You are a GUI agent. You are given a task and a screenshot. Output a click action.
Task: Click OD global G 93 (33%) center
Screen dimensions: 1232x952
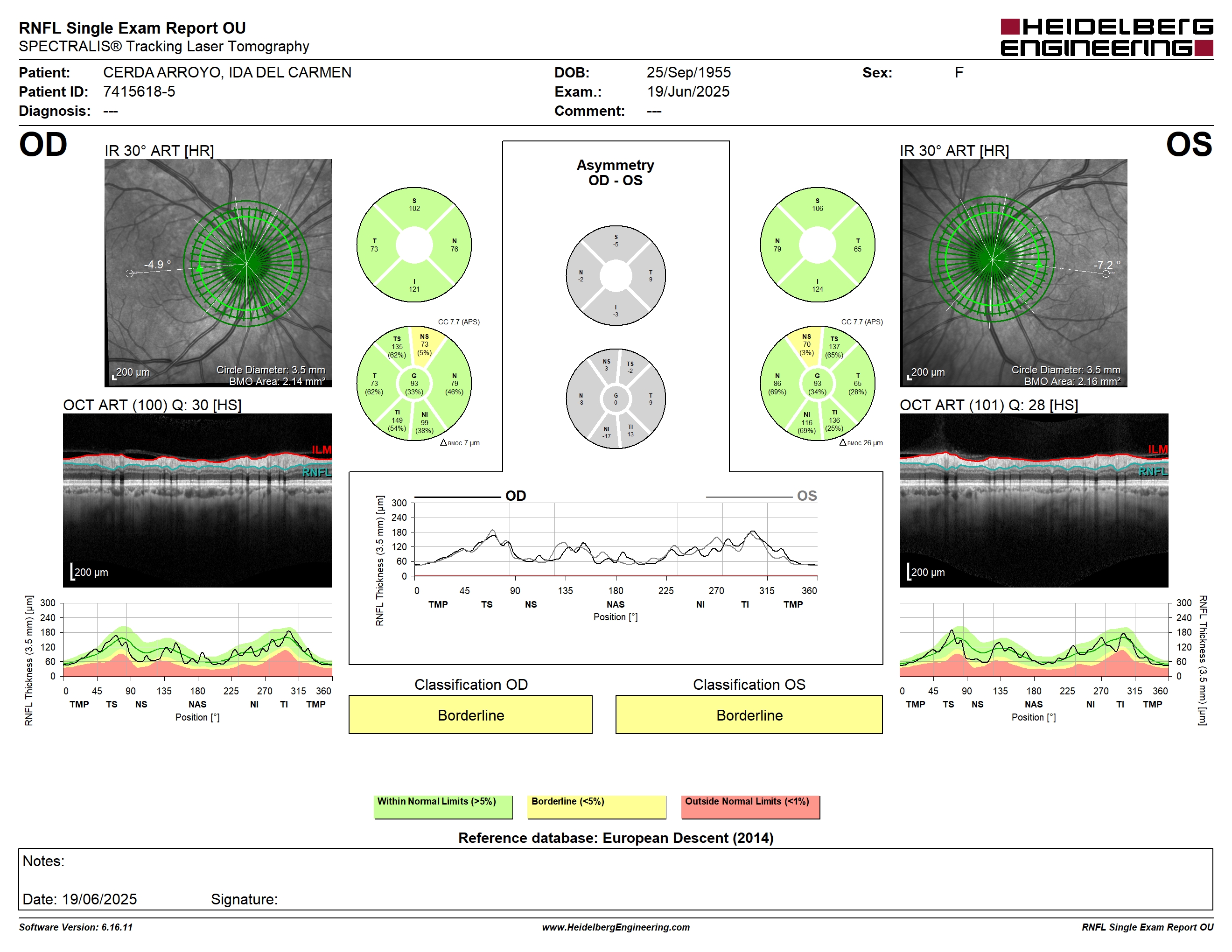tap(414, 384)
